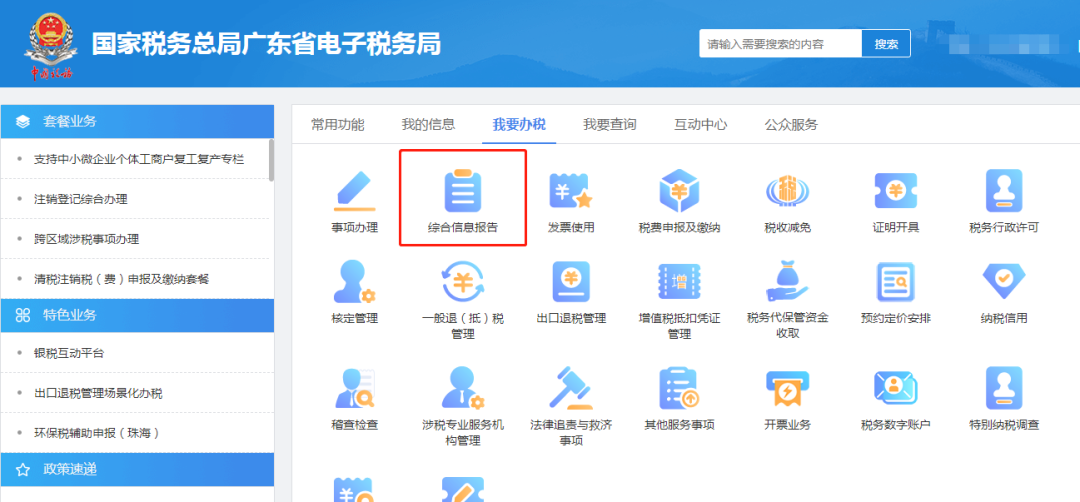Open the 注销登记综合办理 sidebar link

point(81,199)
